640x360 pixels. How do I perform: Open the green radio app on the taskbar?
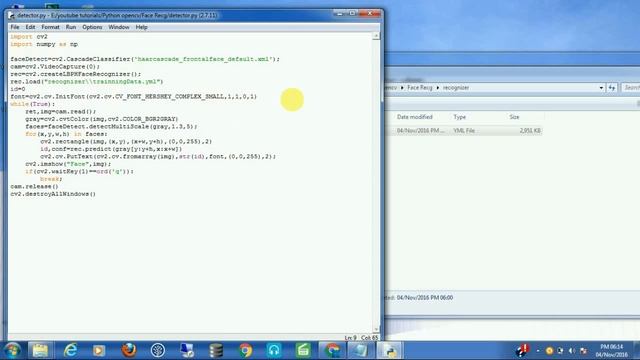[x=303, y=350]
